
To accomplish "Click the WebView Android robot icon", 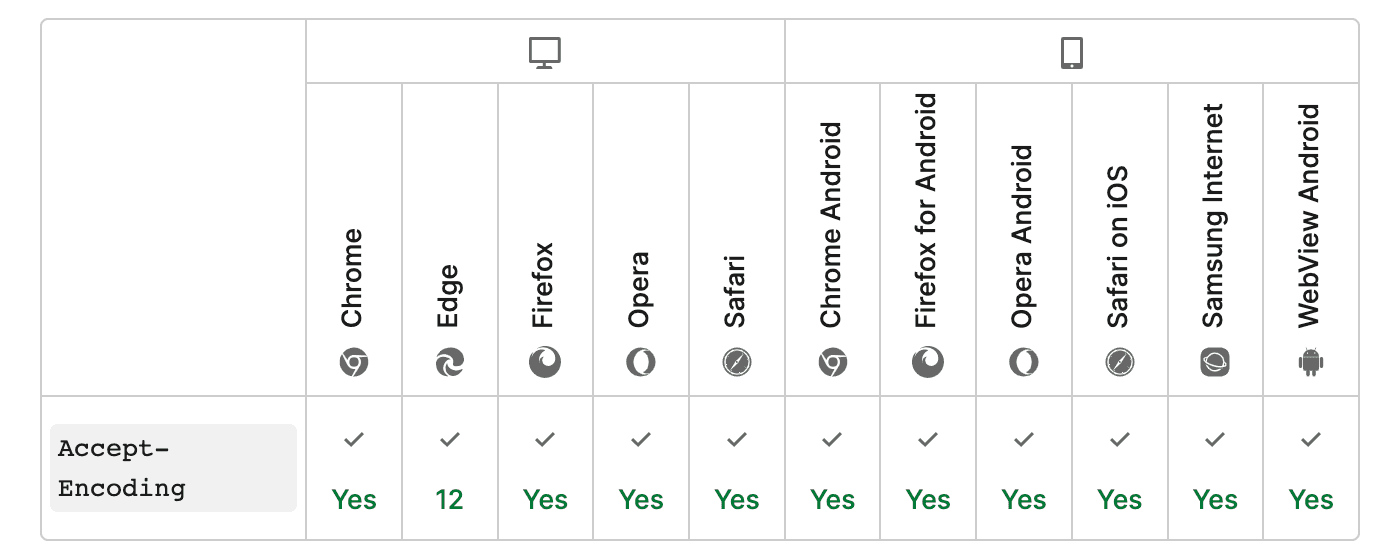I will tap(1311, 362).
